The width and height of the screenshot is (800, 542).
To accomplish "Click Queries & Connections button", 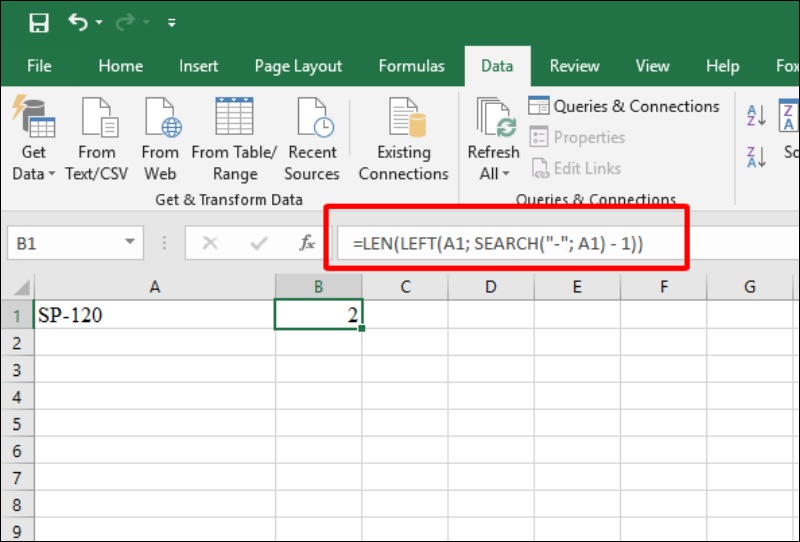I will (x=623, y=106).
